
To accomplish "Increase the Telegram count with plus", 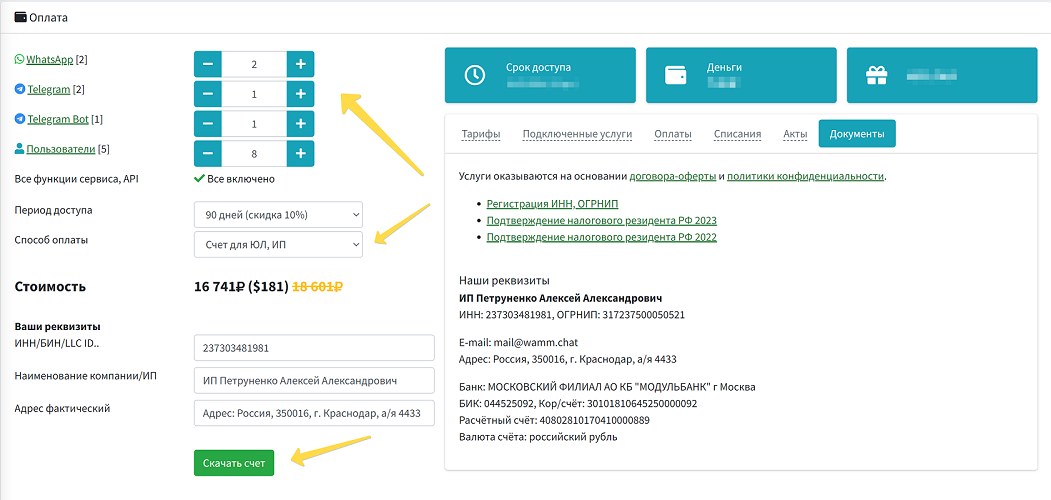I will tap(300, 94).
